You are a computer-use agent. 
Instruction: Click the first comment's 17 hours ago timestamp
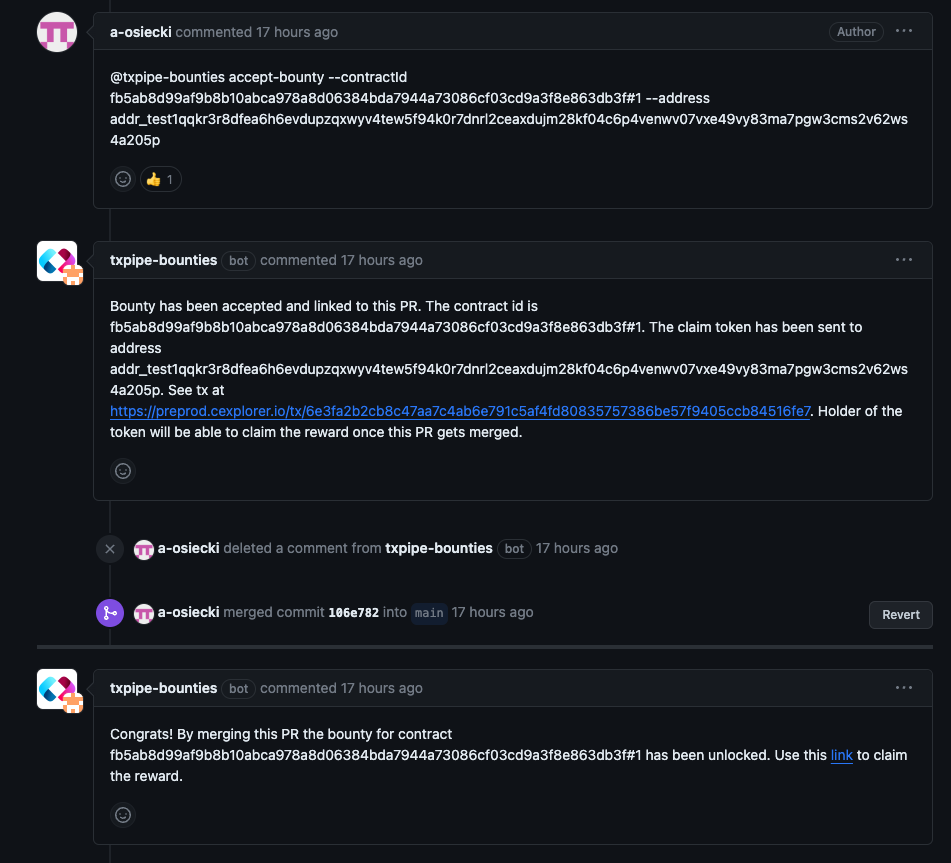[297, 32]
